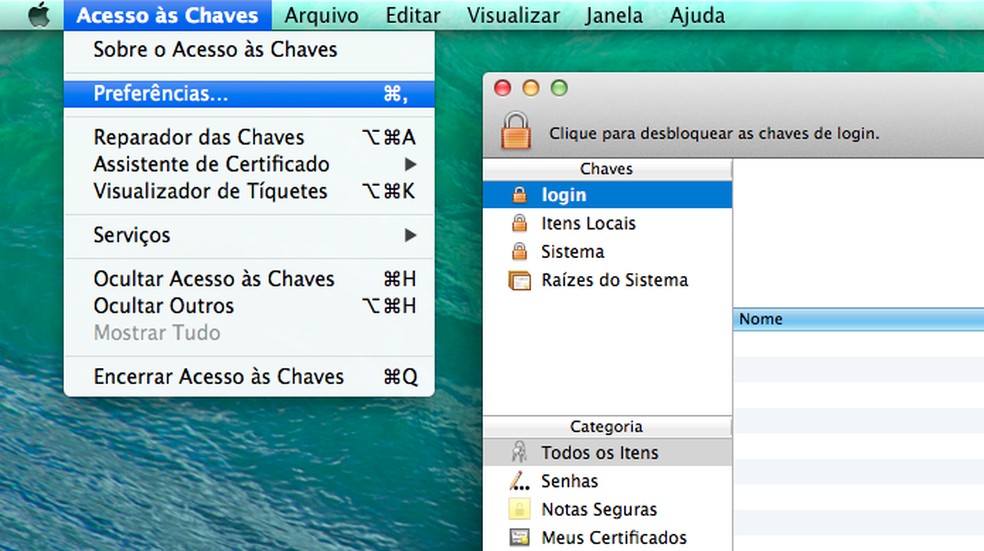Image resolution: width=984 pixels, height=551 pixels.
Task: Zoom the window with the green button
Action: coord(559,88)
